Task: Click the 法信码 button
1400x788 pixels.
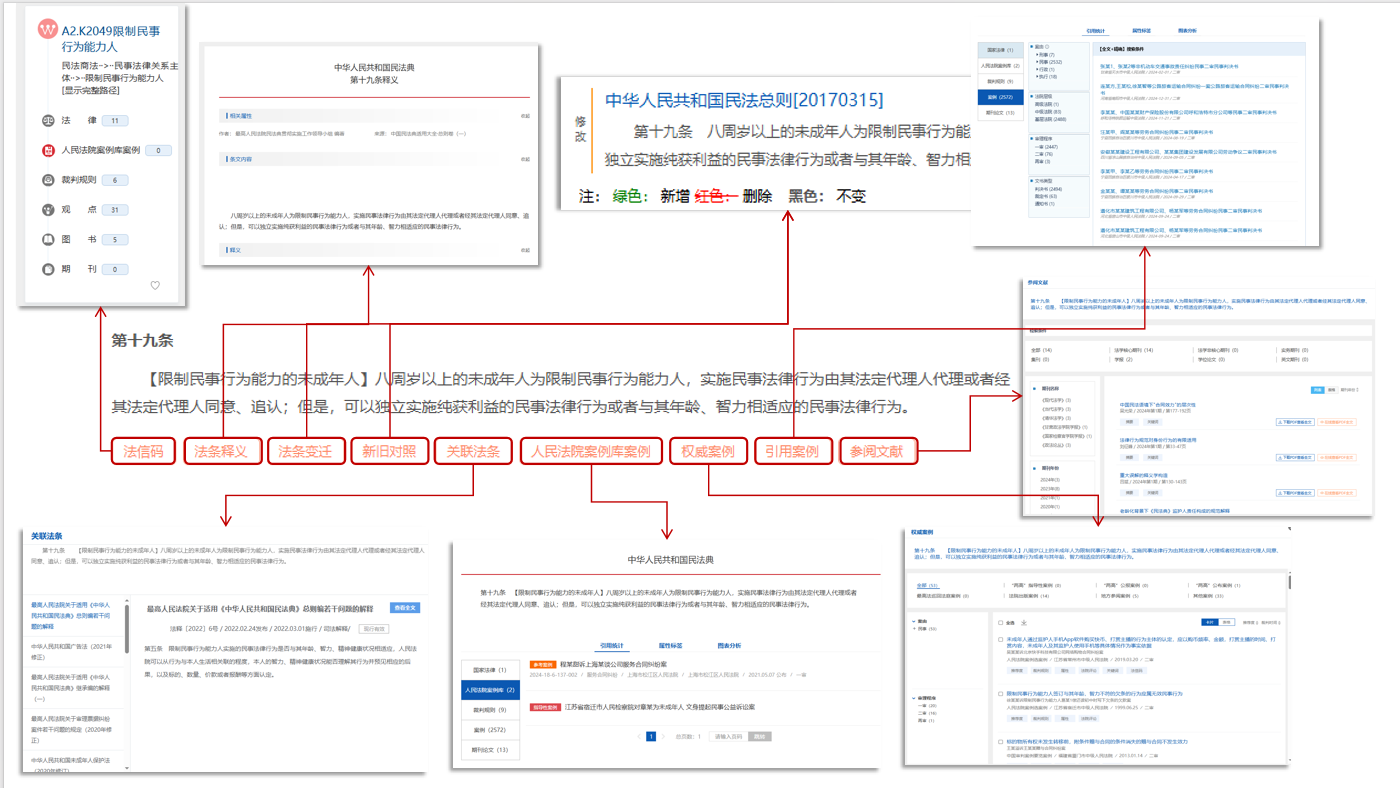Action: [x=143, y=451]
